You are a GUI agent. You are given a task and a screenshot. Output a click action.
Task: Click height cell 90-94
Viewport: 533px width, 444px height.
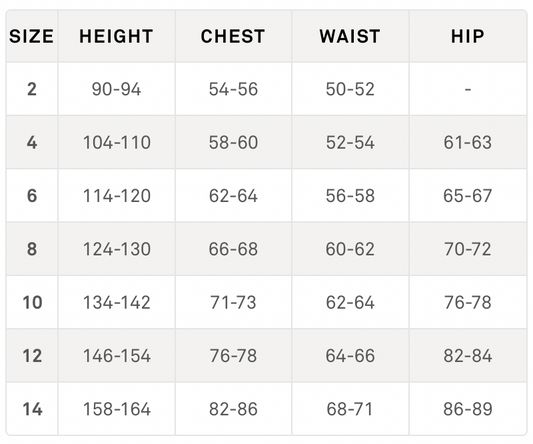pyautogui.click(x=116, y=89)
